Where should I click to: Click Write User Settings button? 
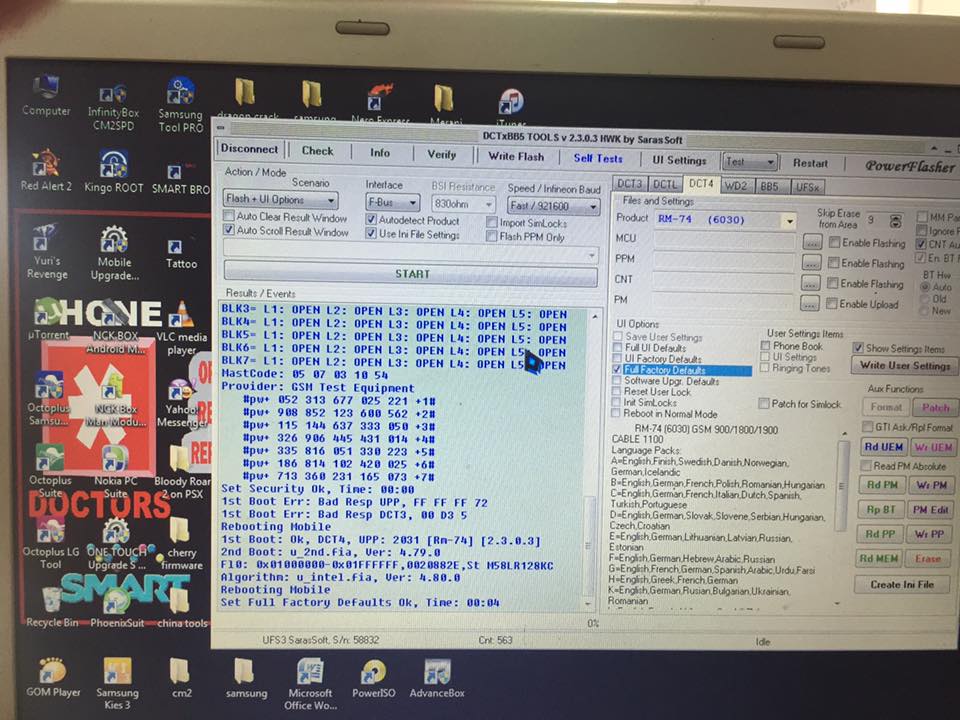[x=905, y=366]
